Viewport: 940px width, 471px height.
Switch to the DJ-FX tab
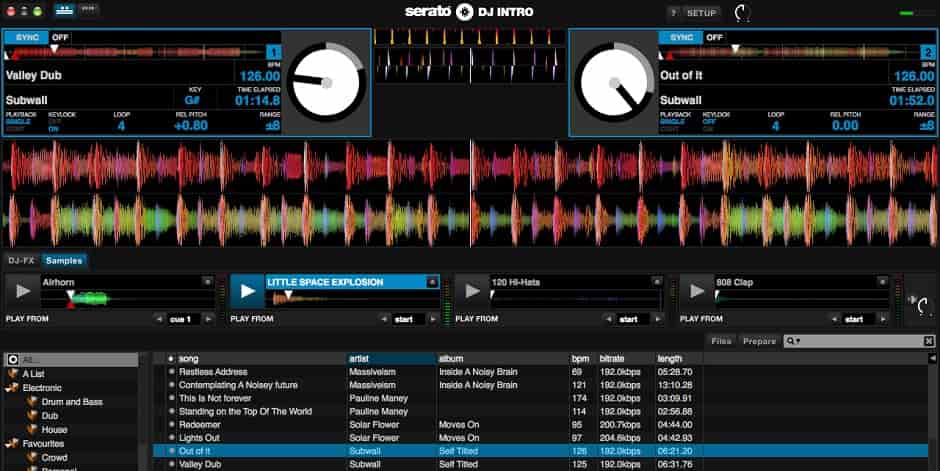(x=21, y=261)
